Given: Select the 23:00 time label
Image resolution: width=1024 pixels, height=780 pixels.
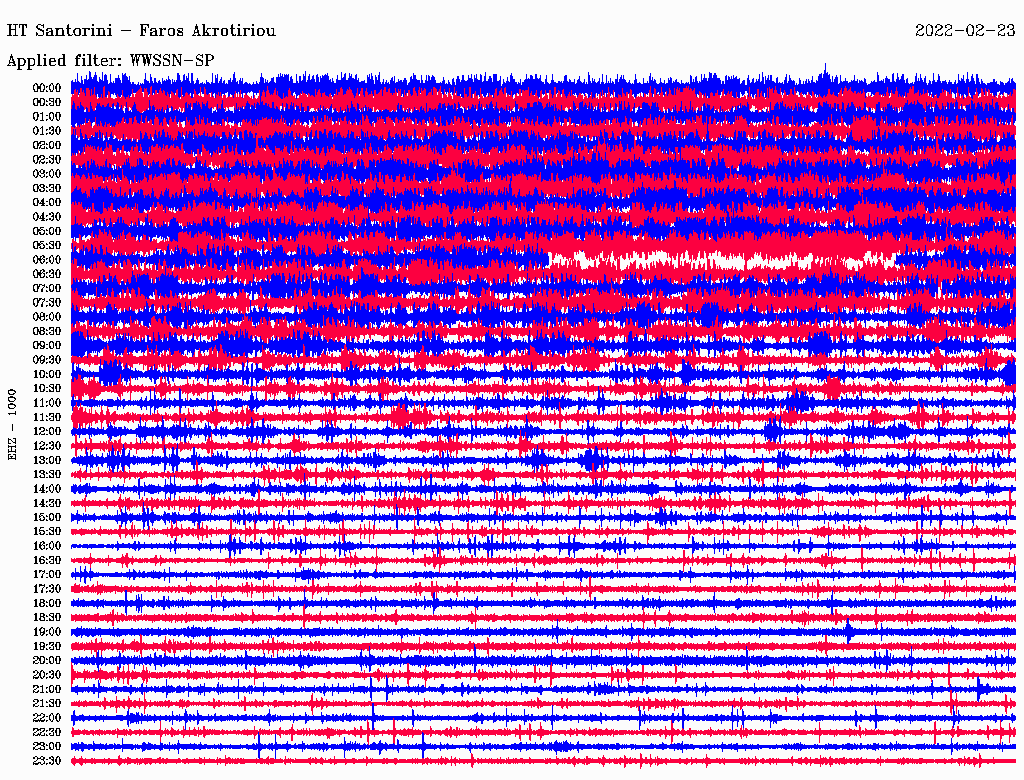Looking at the screenshot, I should (x=47, y=746).
